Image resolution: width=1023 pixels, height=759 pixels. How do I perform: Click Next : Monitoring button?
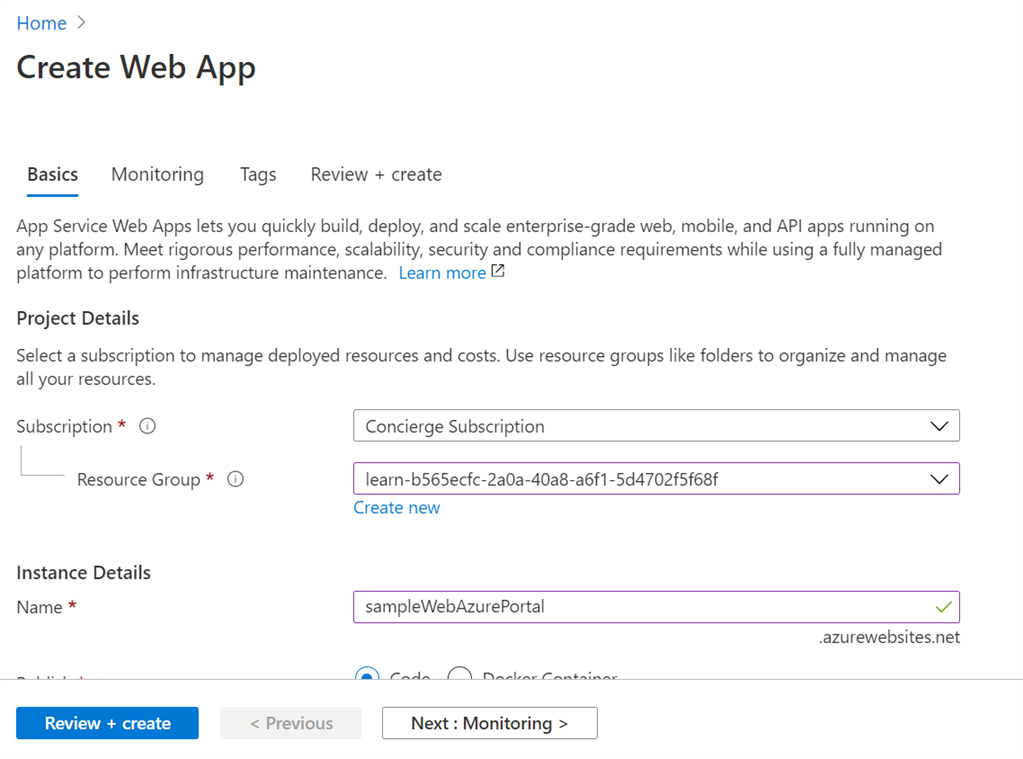coord(489,723)
